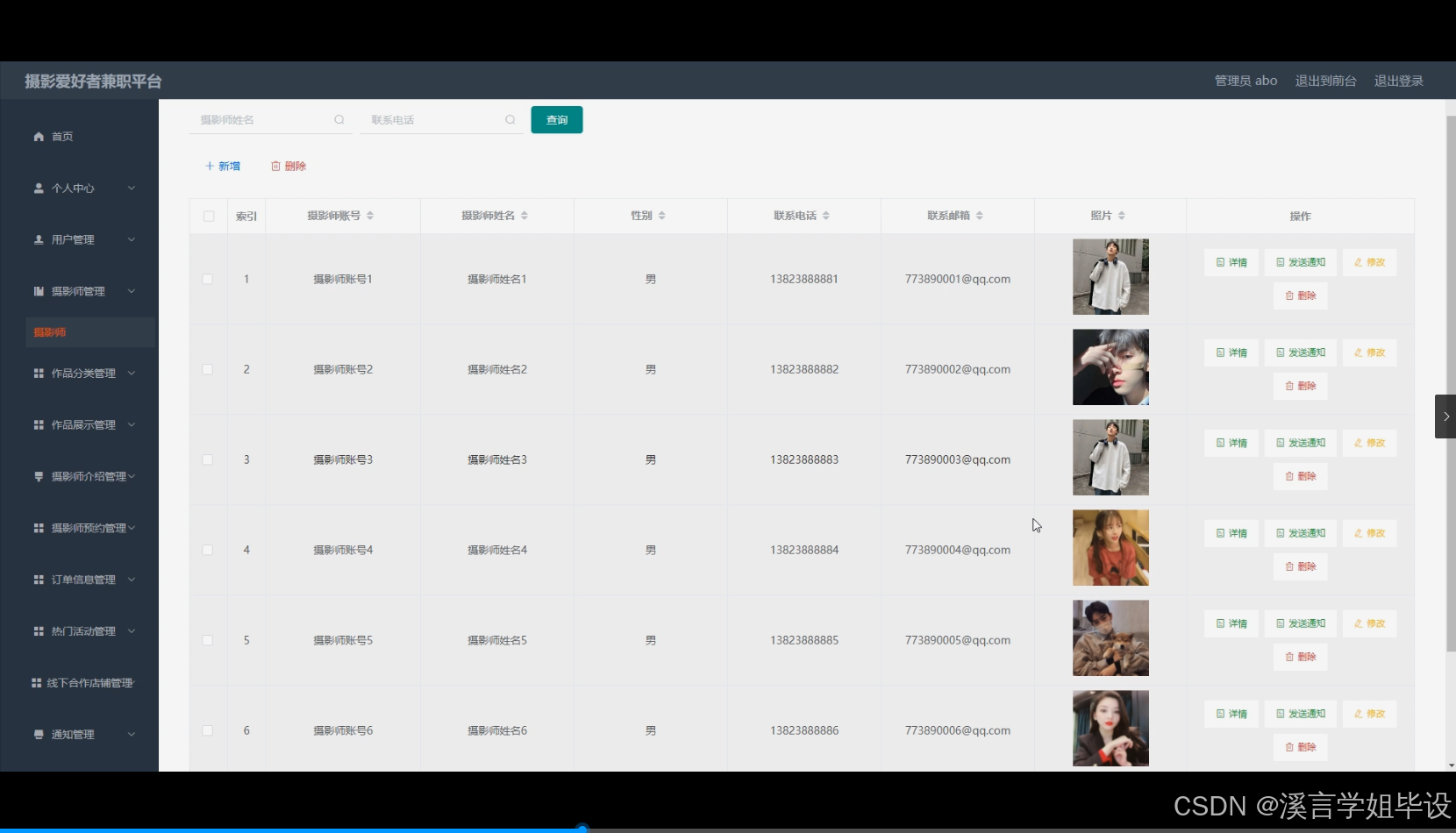The width and height of the screenshot is (1456, 833).
Task: Check the checkbox for row 4
Action: [x=208, y=551]
